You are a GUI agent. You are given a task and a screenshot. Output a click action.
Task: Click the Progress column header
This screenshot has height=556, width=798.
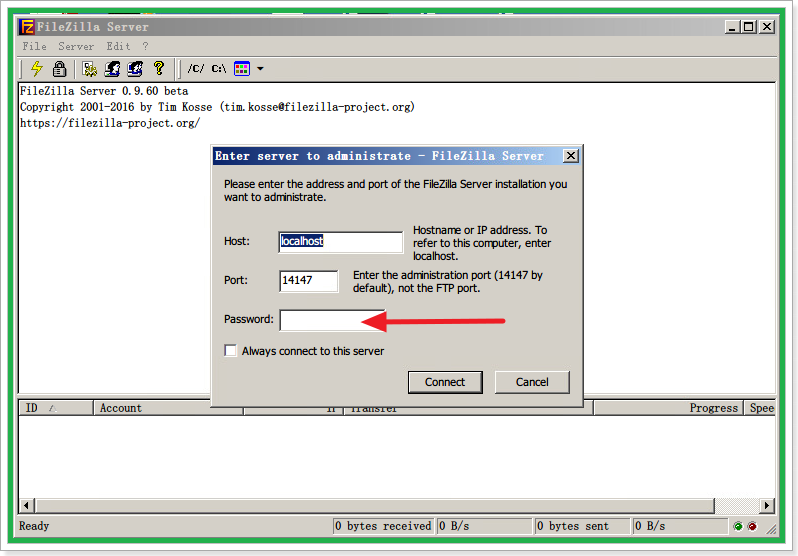[x=668, y=408]
